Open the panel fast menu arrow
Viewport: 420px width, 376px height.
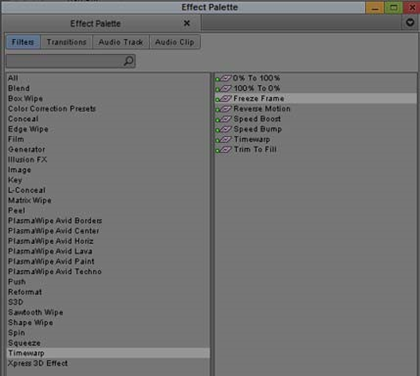click(x=410, y=23)
